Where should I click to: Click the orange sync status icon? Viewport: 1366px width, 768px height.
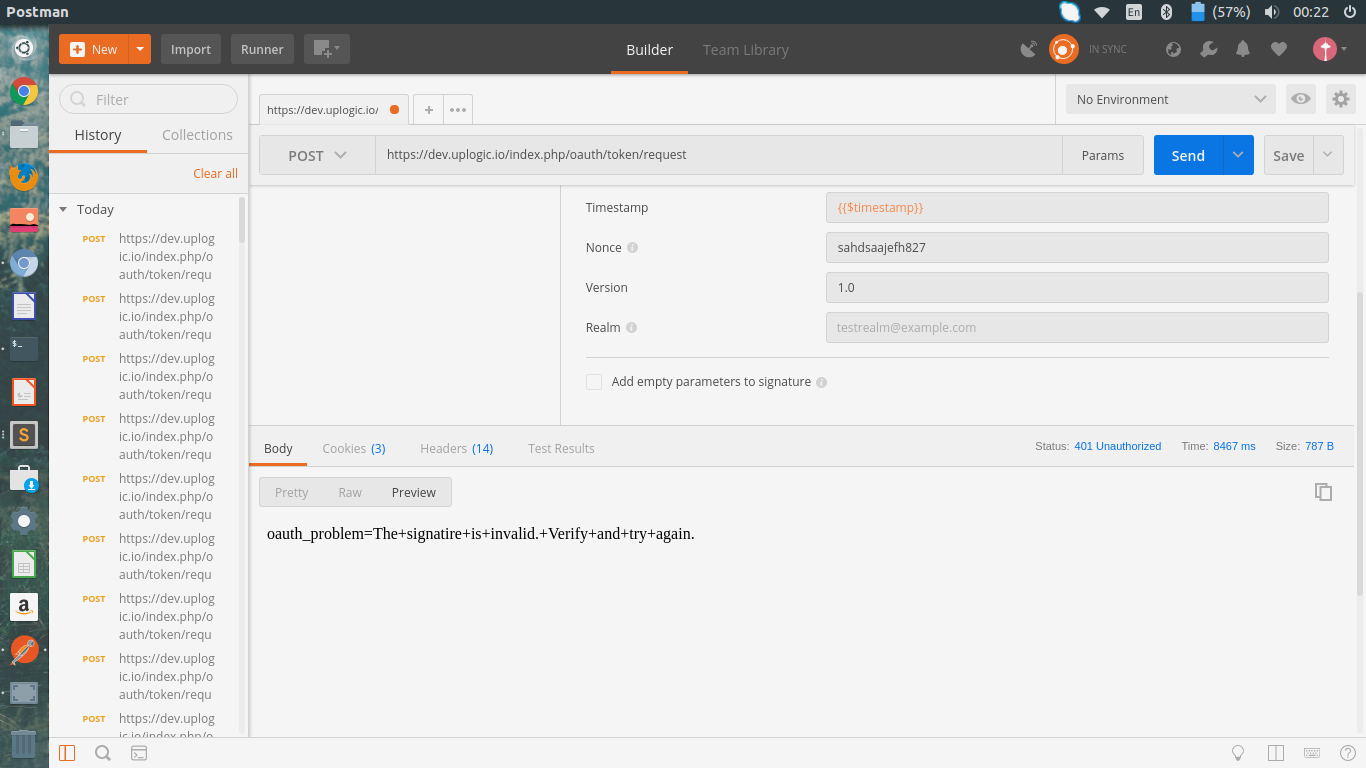[1063, 49]
